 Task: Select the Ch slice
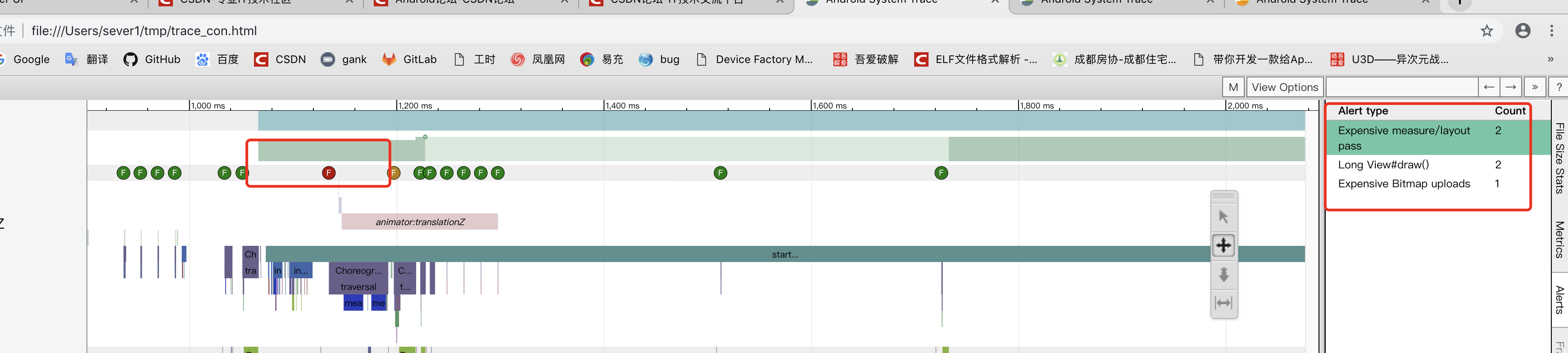pyautogui.click(x=251, y=254)
